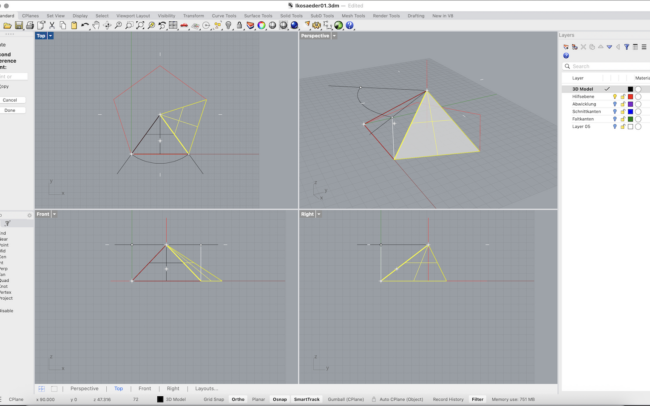The width and height of the screenshot is (650, 406).
Task: Toggle lock on the Schnittkanten layer
Action: tap(622, 111)
